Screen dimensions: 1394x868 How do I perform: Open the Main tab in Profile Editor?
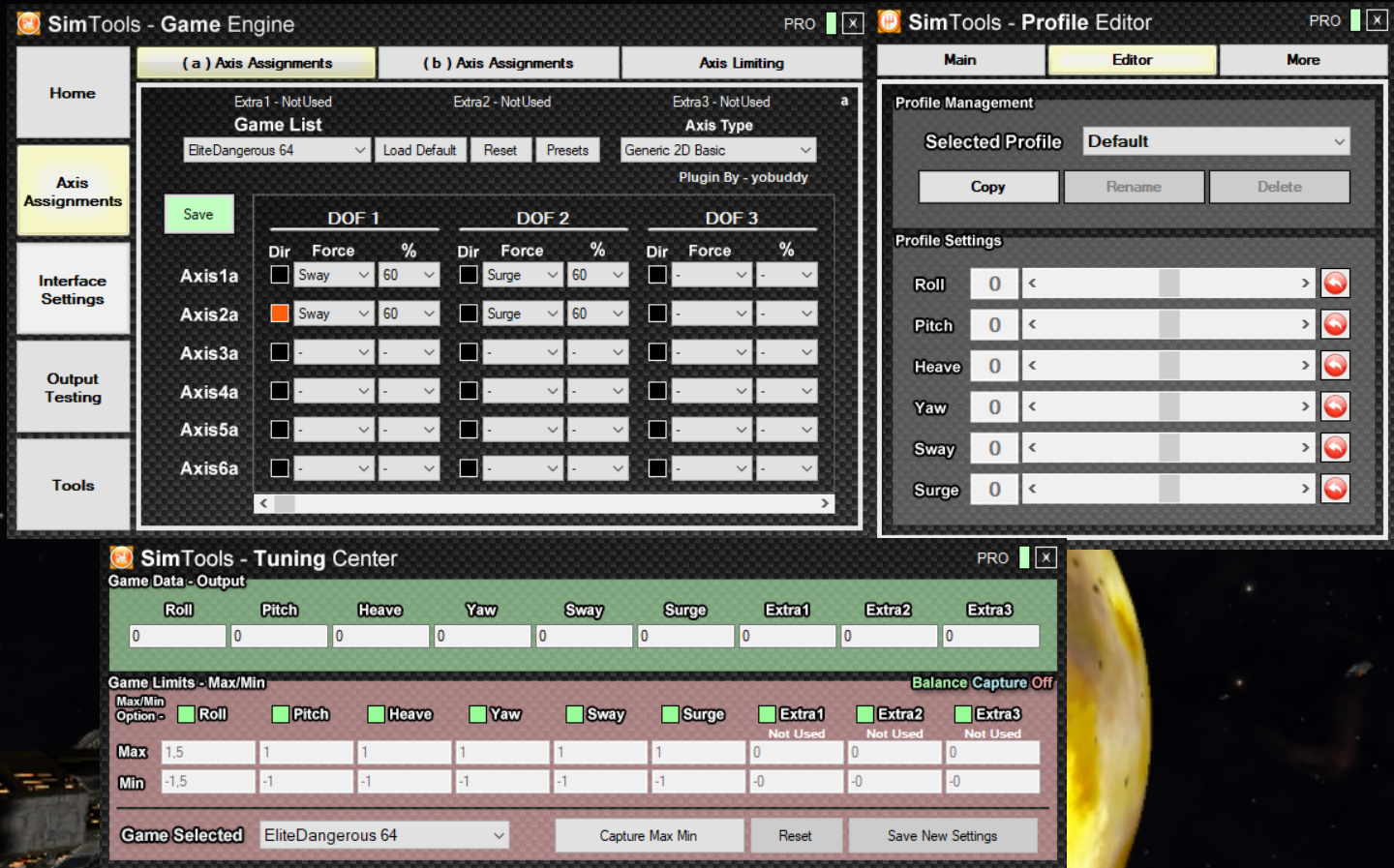960,60
